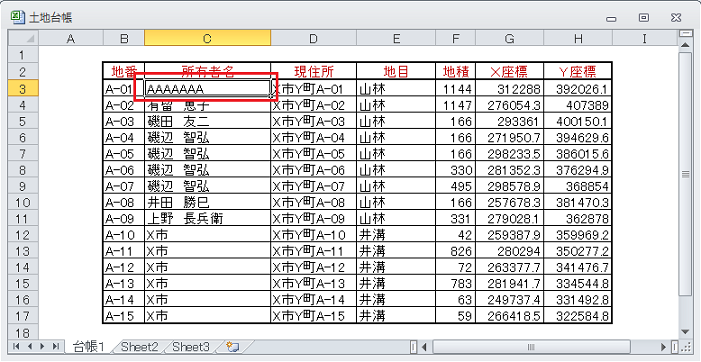The width and height of the screenshot is (701, 362).
Task: Select 井溝 cell in row 12
Action: 396,235
